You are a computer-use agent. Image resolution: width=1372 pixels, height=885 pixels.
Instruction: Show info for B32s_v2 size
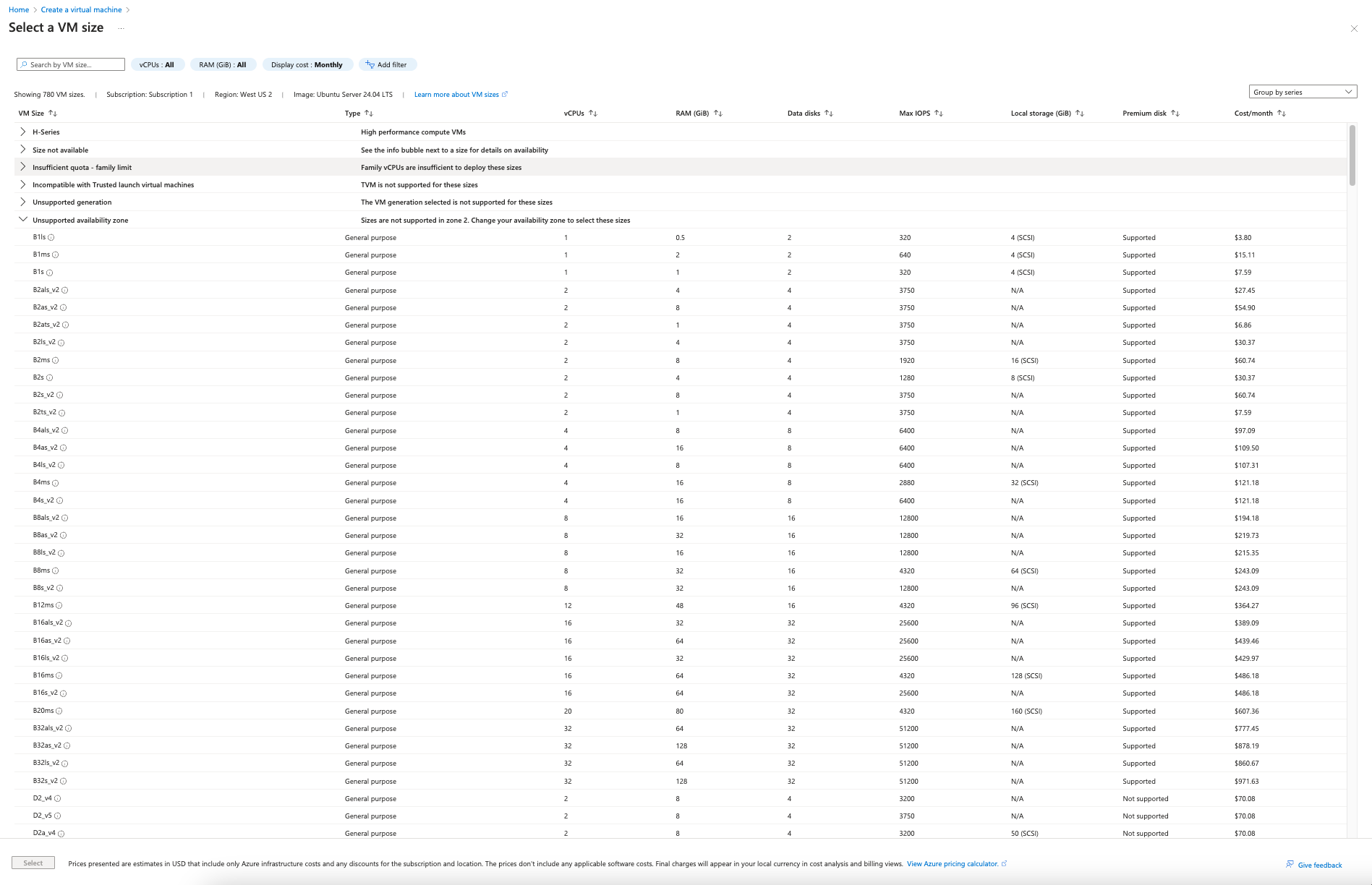[x=64, y=781]
